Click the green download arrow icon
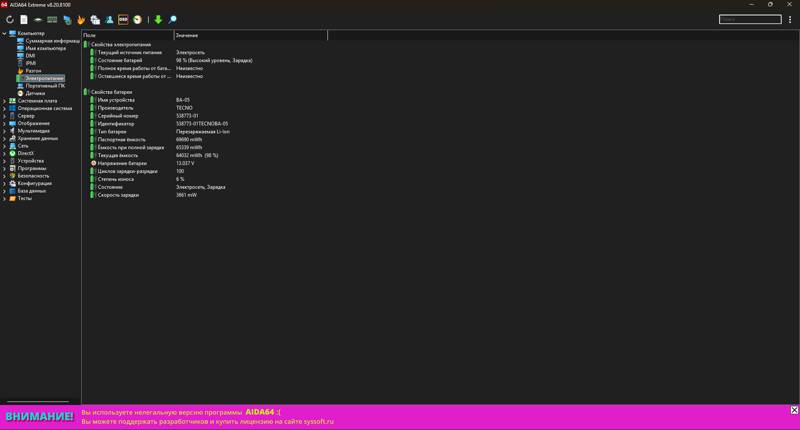800x430 pixels. [x=158, y=19]
